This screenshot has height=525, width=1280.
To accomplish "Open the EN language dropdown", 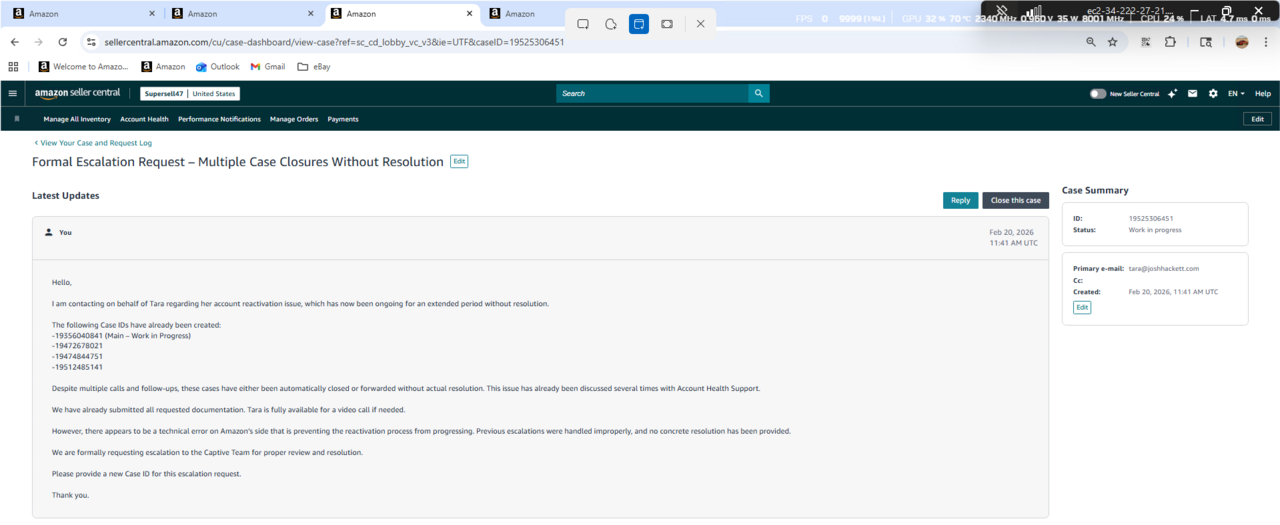I will 1236,93.
